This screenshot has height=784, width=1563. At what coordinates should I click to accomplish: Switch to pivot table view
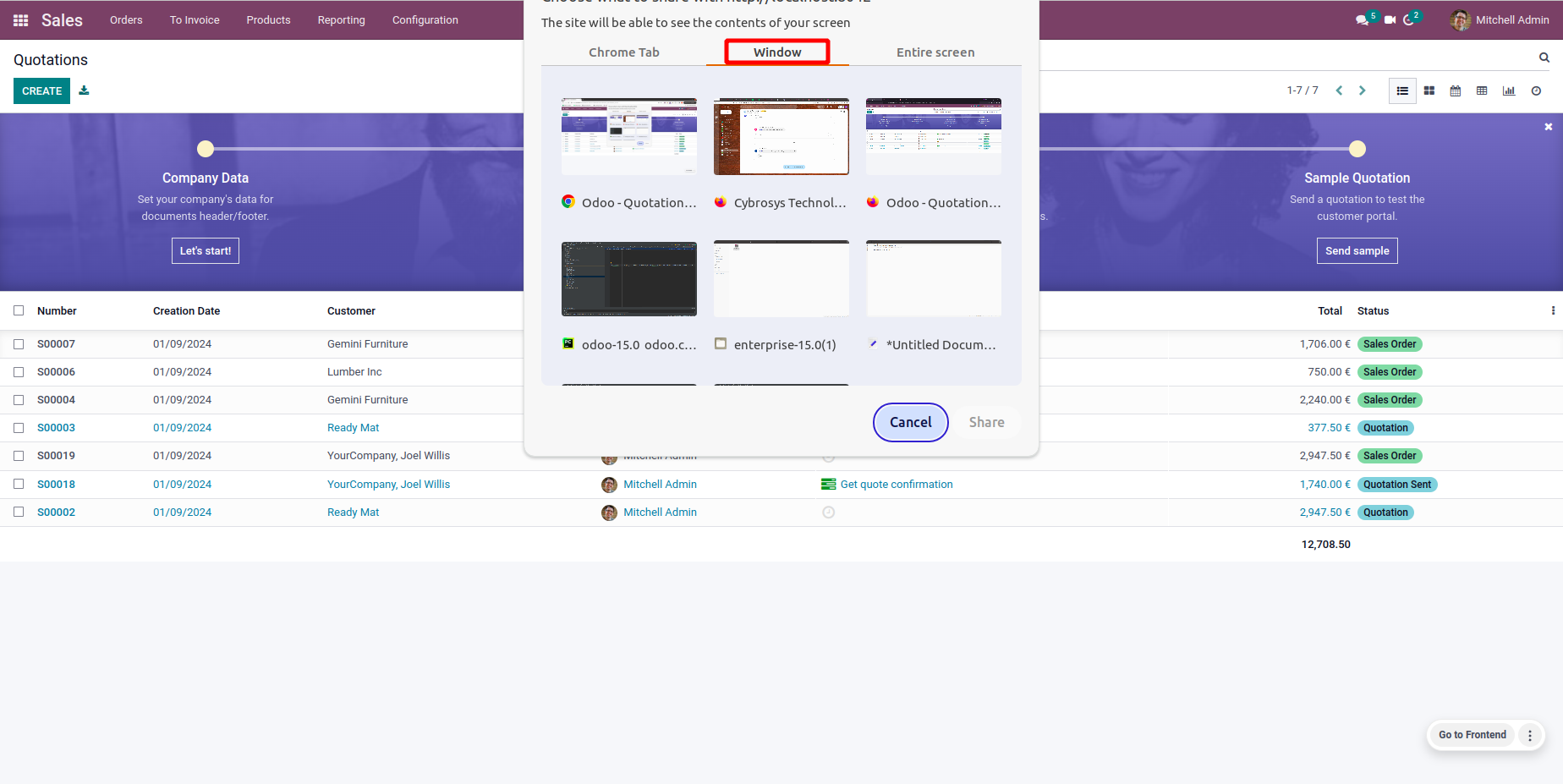(1482, 90)
